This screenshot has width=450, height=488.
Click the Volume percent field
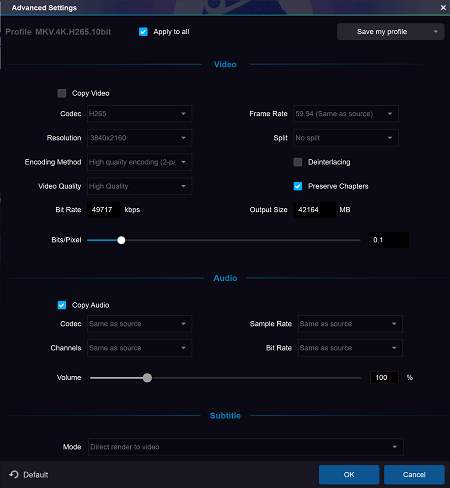tap(384, 377)
